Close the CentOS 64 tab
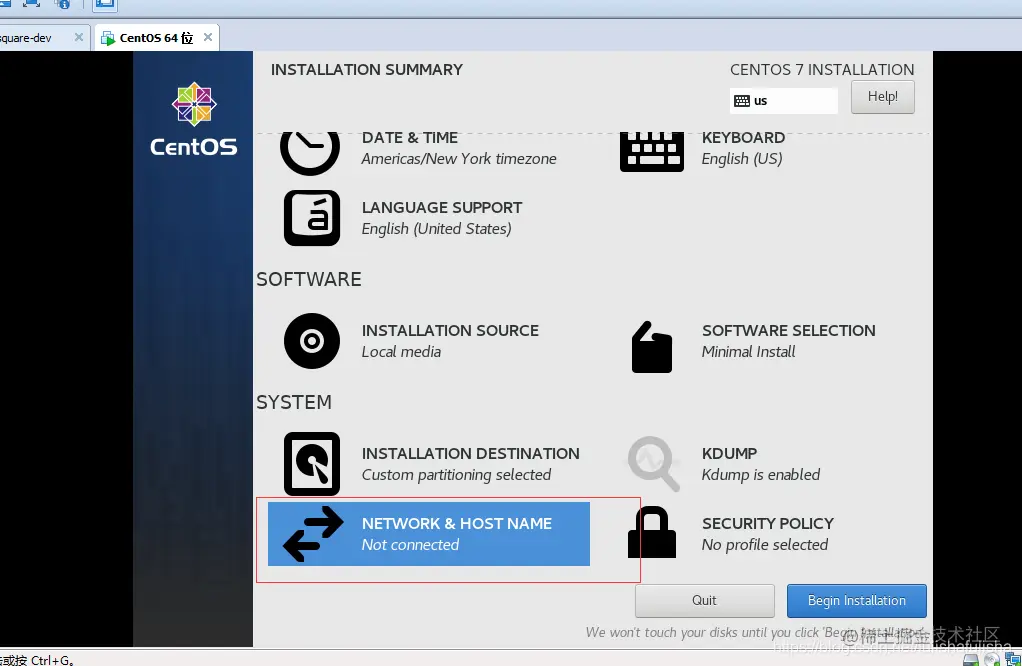Screen dimensions: 1022x666 pos(208,37)
